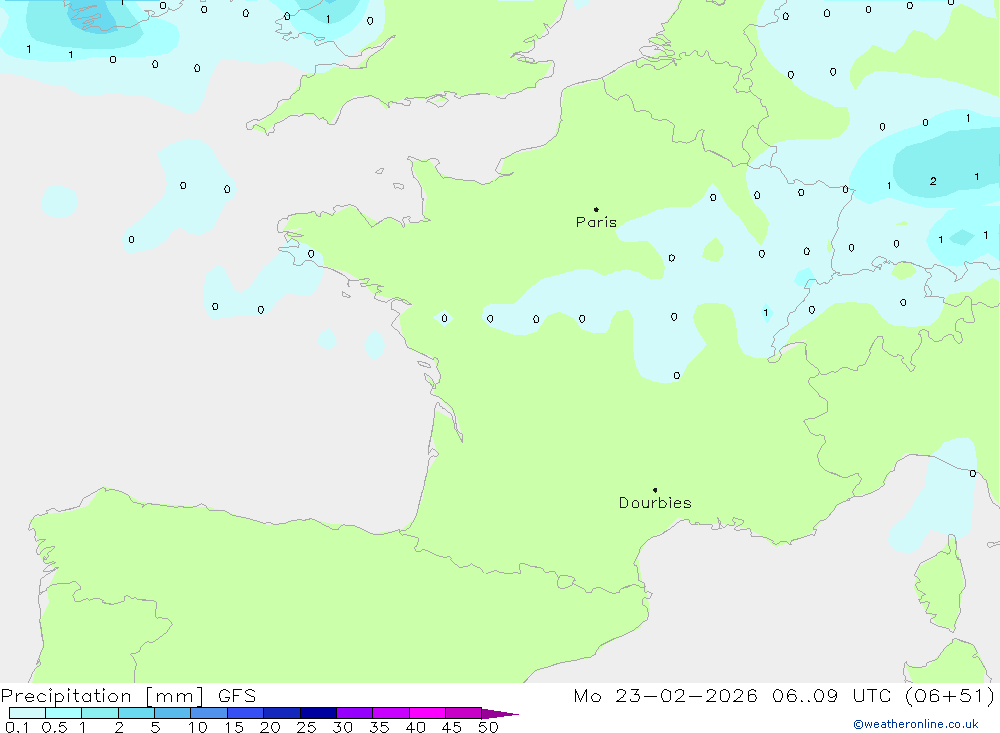This screenshot has height=733, width=1000.
Task: Pick the 30–35 mm legend swatch
Action: (x=355, y=713)
